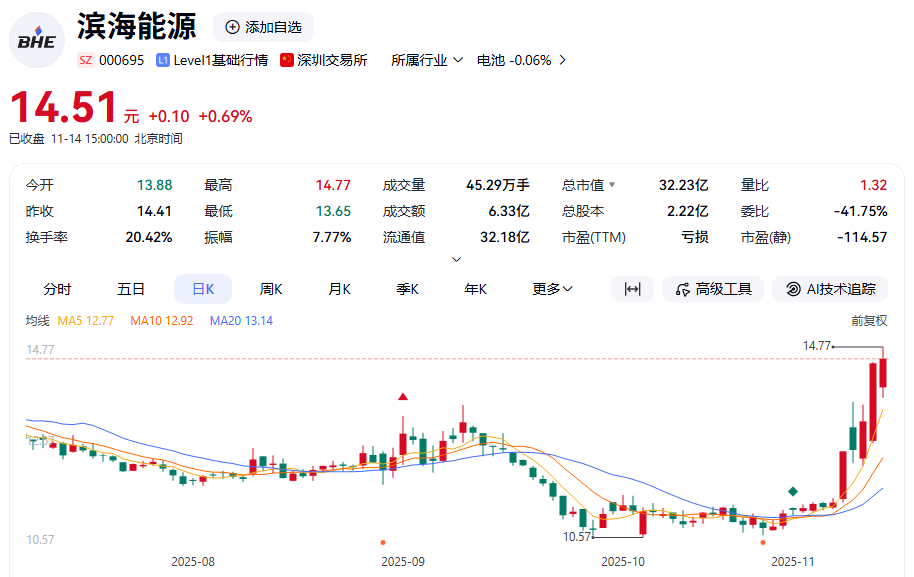This screenshot has width=914, height=577.
Task: Click the green diamond marker on chart
Action: [x=793, y=491]
